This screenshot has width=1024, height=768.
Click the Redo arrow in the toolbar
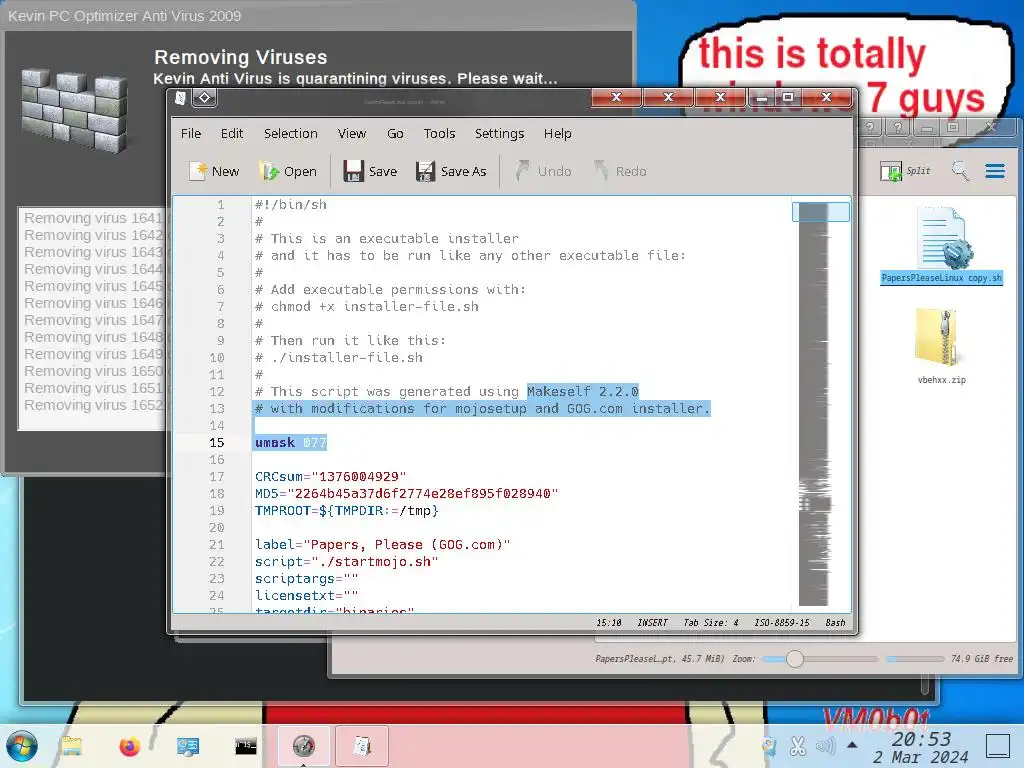pyautogui.click(x=601, y=171)
